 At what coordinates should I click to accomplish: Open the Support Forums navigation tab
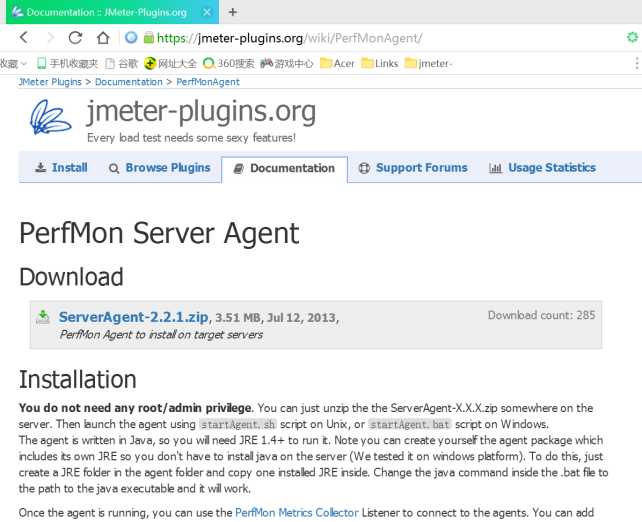[x=413, y=168]
